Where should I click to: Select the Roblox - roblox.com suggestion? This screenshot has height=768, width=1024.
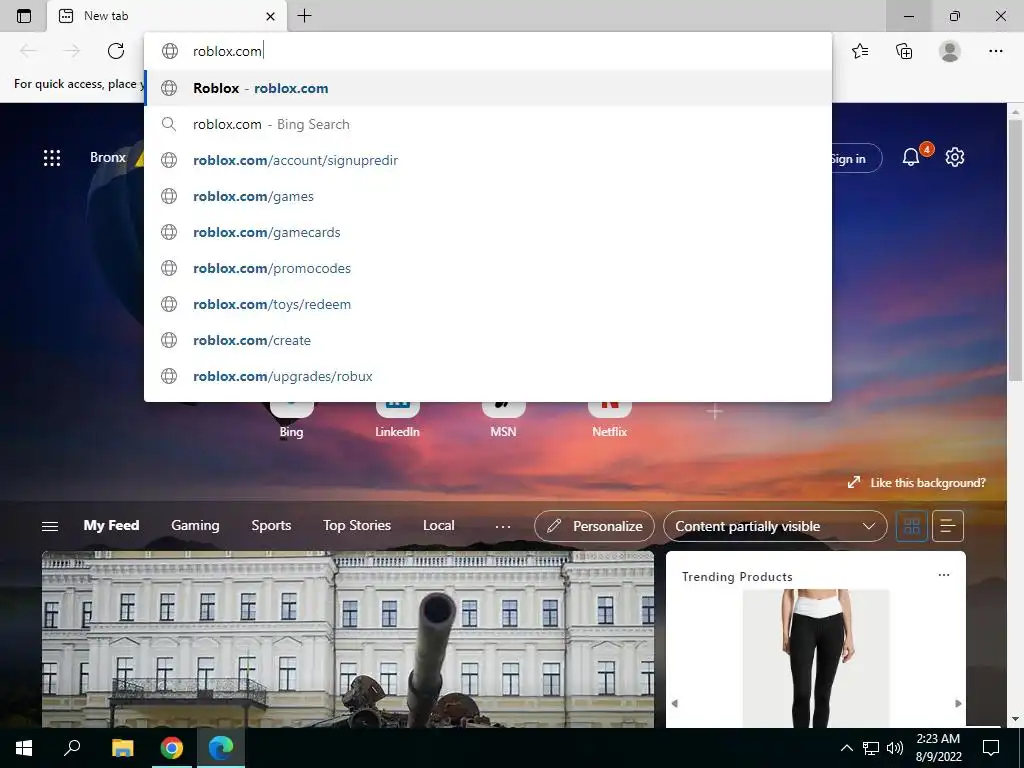click(487, 88)
